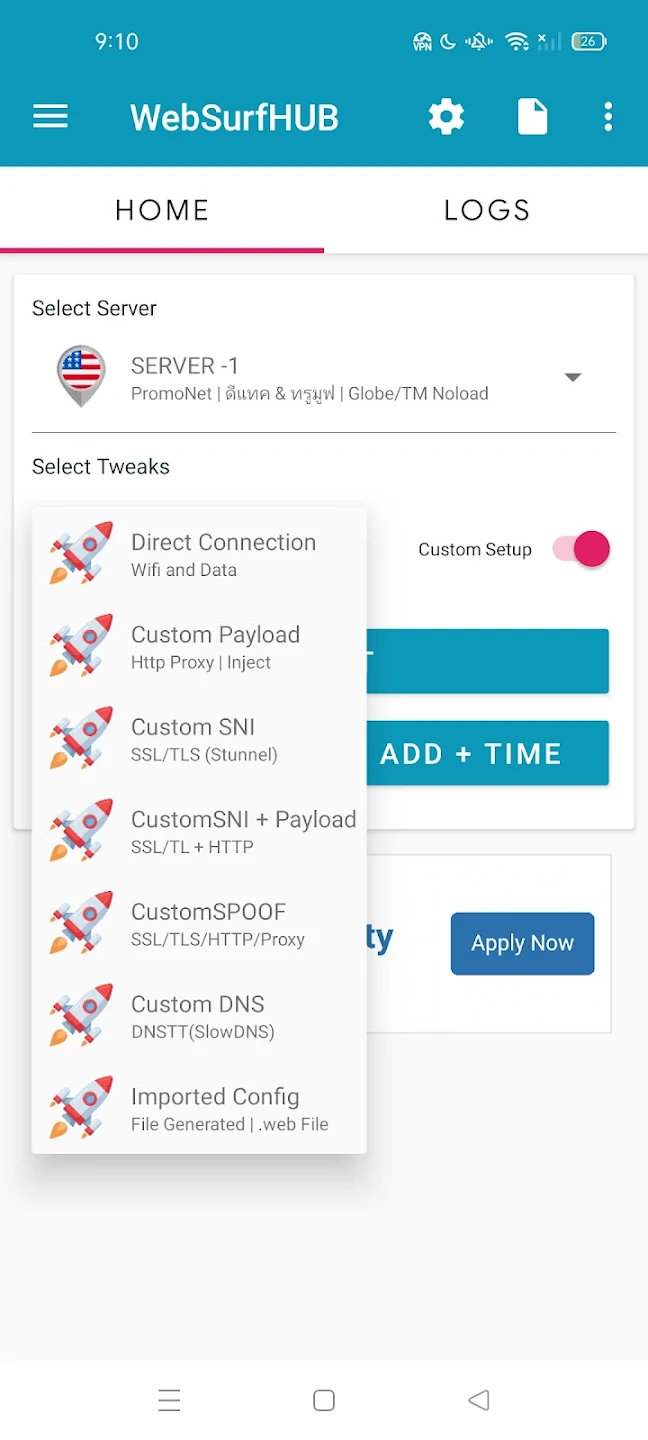Tap the rocket icon beside Custom DNS
The image size is (648, 1440).
(x=81, y=1015)
